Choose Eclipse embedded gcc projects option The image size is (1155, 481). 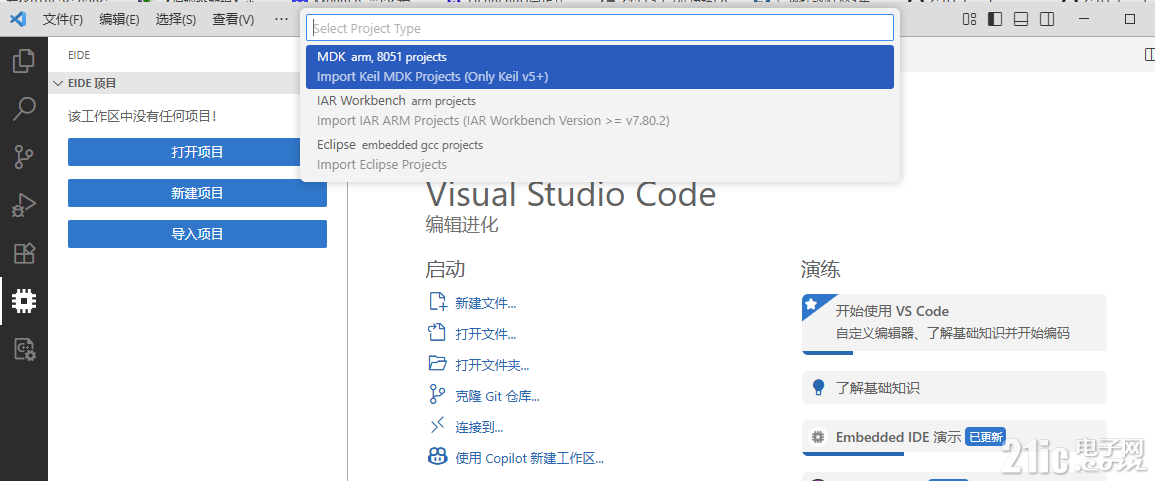pyautogui.click(x=600, y=155)
